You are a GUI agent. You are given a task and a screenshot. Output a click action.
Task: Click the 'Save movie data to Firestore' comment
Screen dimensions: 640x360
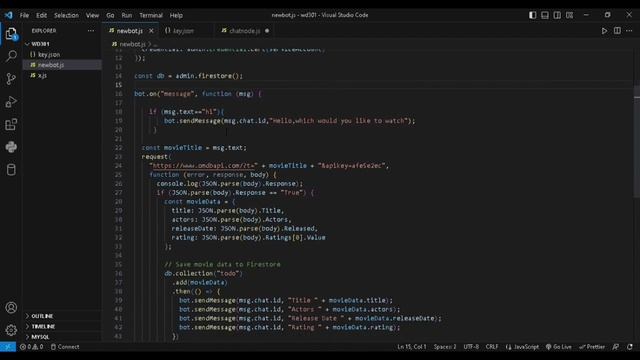point(222,264)
